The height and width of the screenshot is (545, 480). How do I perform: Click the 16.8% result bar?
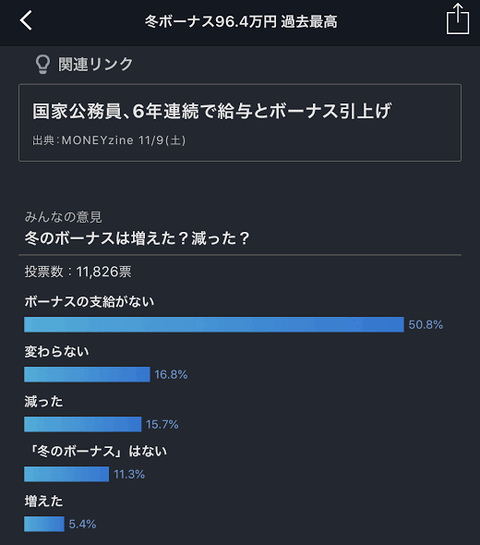point(87,374)
